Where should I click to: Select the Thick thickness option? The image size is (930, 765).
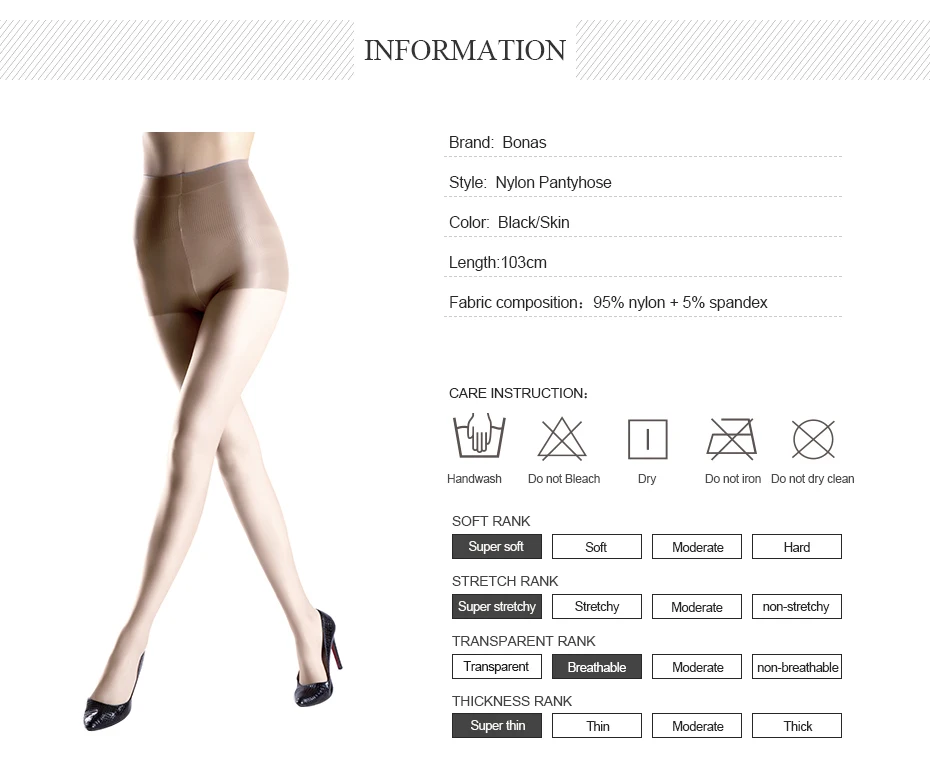[797, 726]
